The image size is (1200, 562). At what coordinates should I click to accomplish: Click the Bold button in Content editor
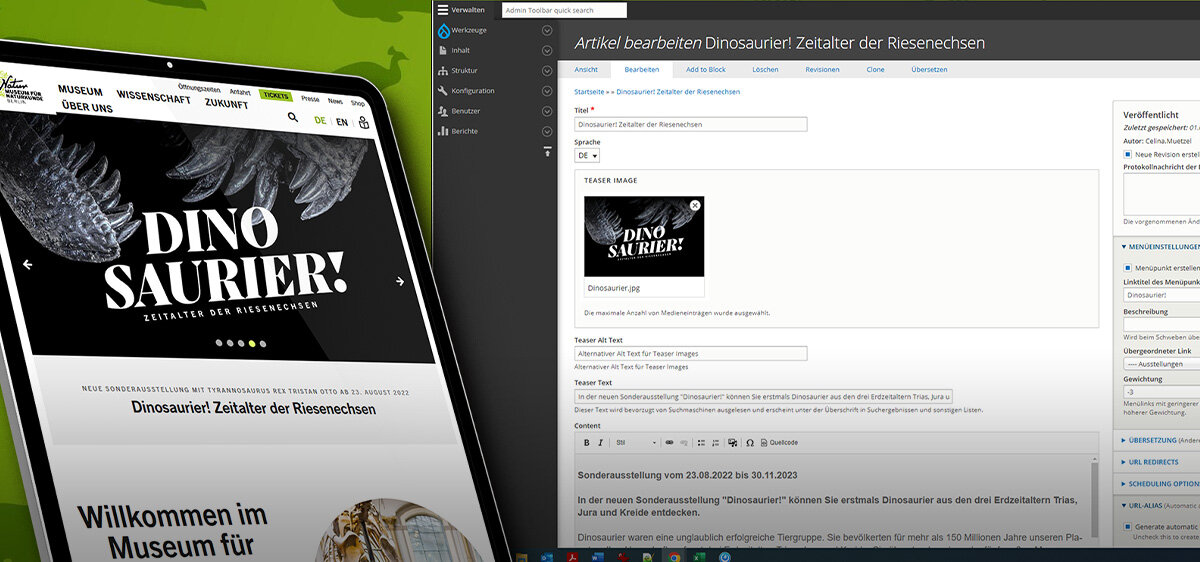pos(587,442)
